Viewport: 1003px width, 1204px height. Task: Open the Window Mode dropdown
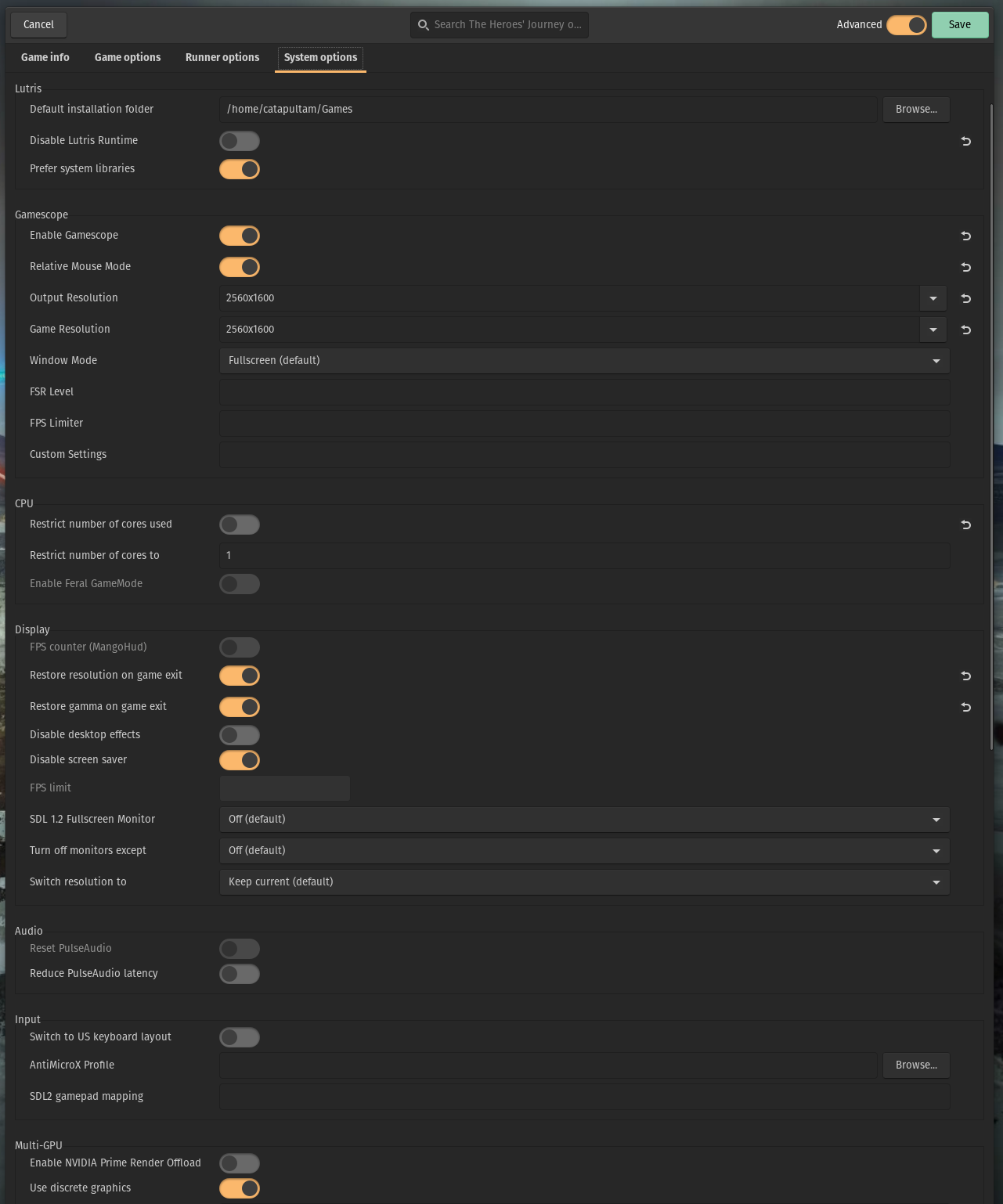coord(585,361)
